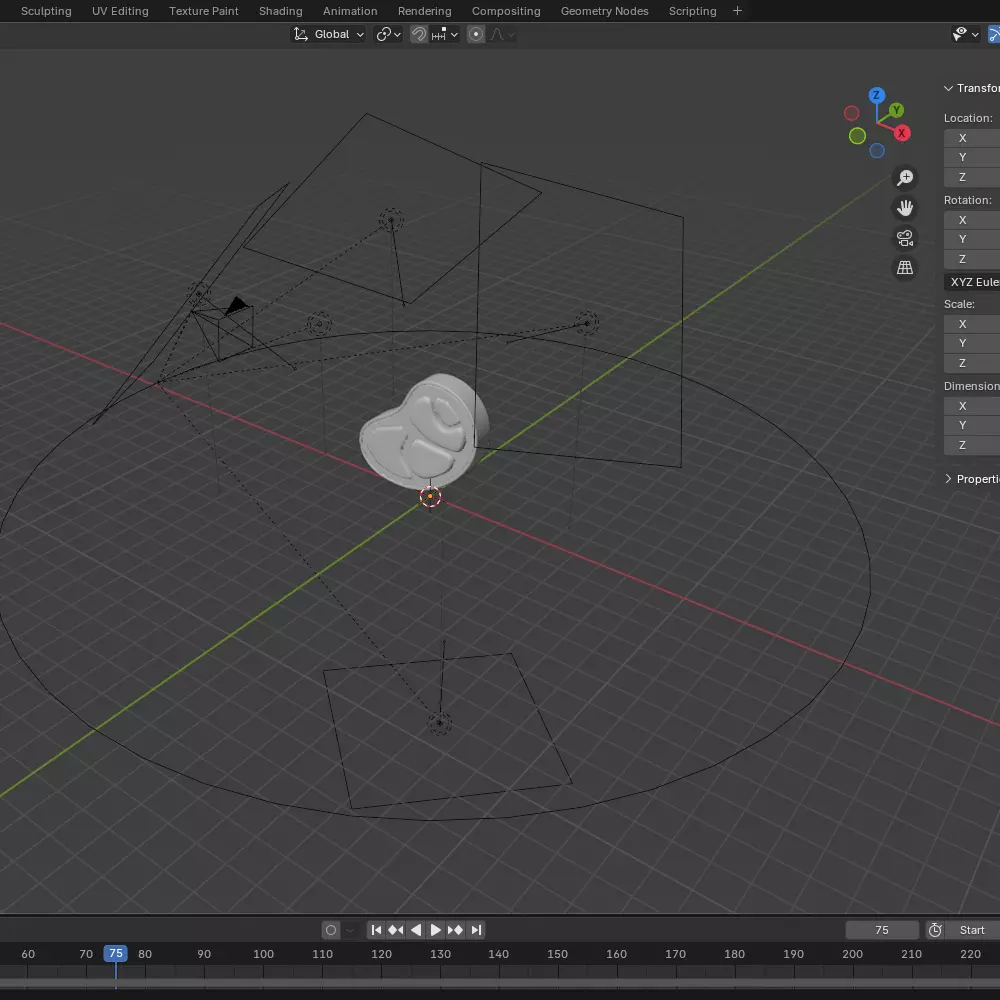Image resolution: width=1000 pixels, height=1000 pixels.
Task: Toggle the snapping magnet button
Action: [x=418, y=34]
